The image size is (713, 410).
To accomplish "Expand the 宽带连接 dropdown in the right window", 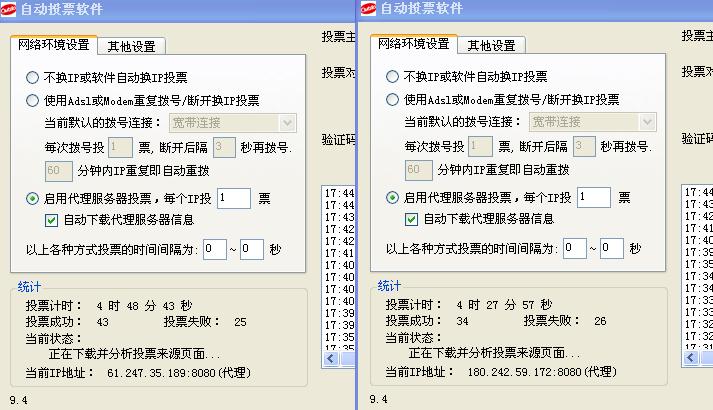I will (x=648, y=122).
